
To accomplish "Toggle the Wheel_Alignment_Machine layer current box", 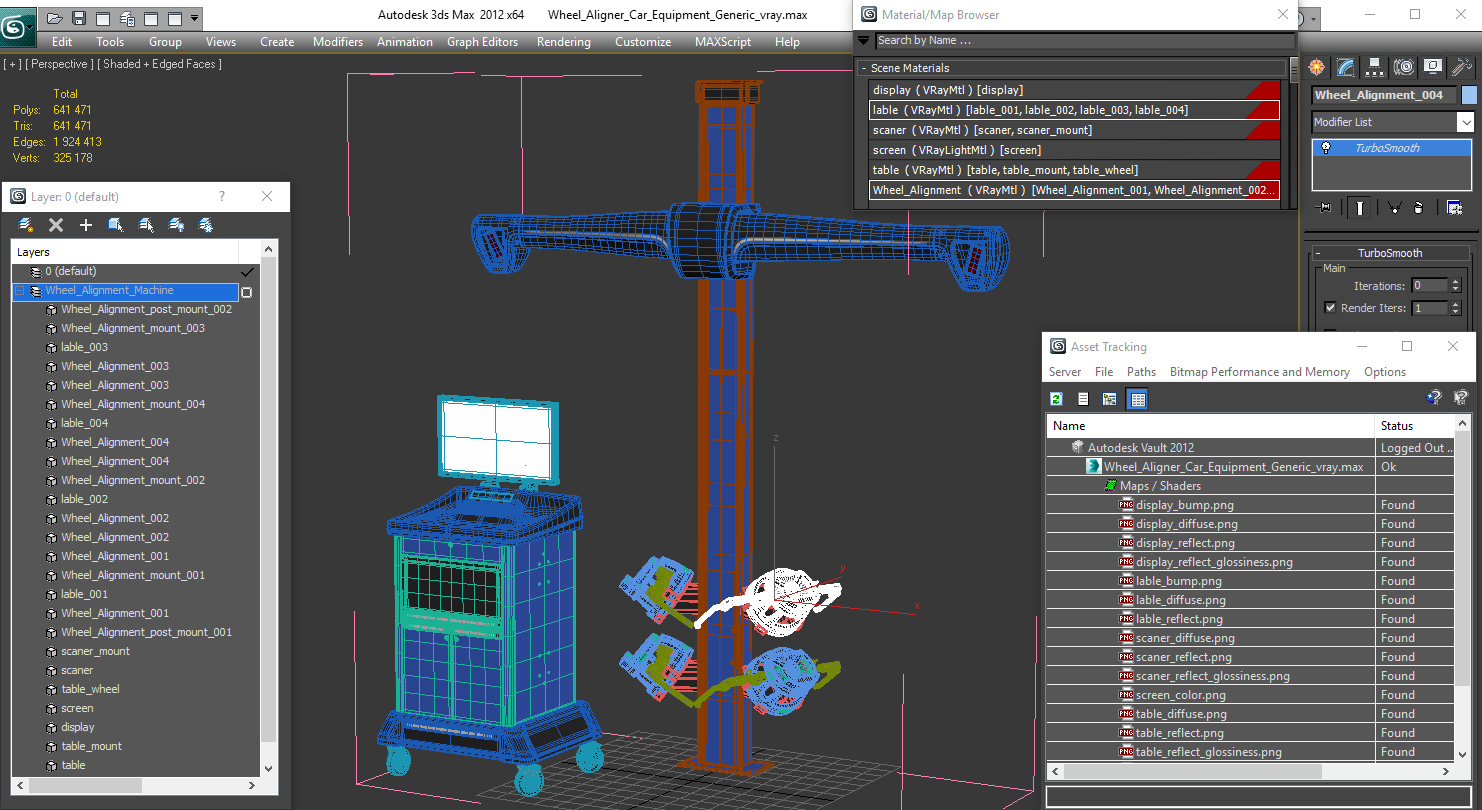I will 246,292.
